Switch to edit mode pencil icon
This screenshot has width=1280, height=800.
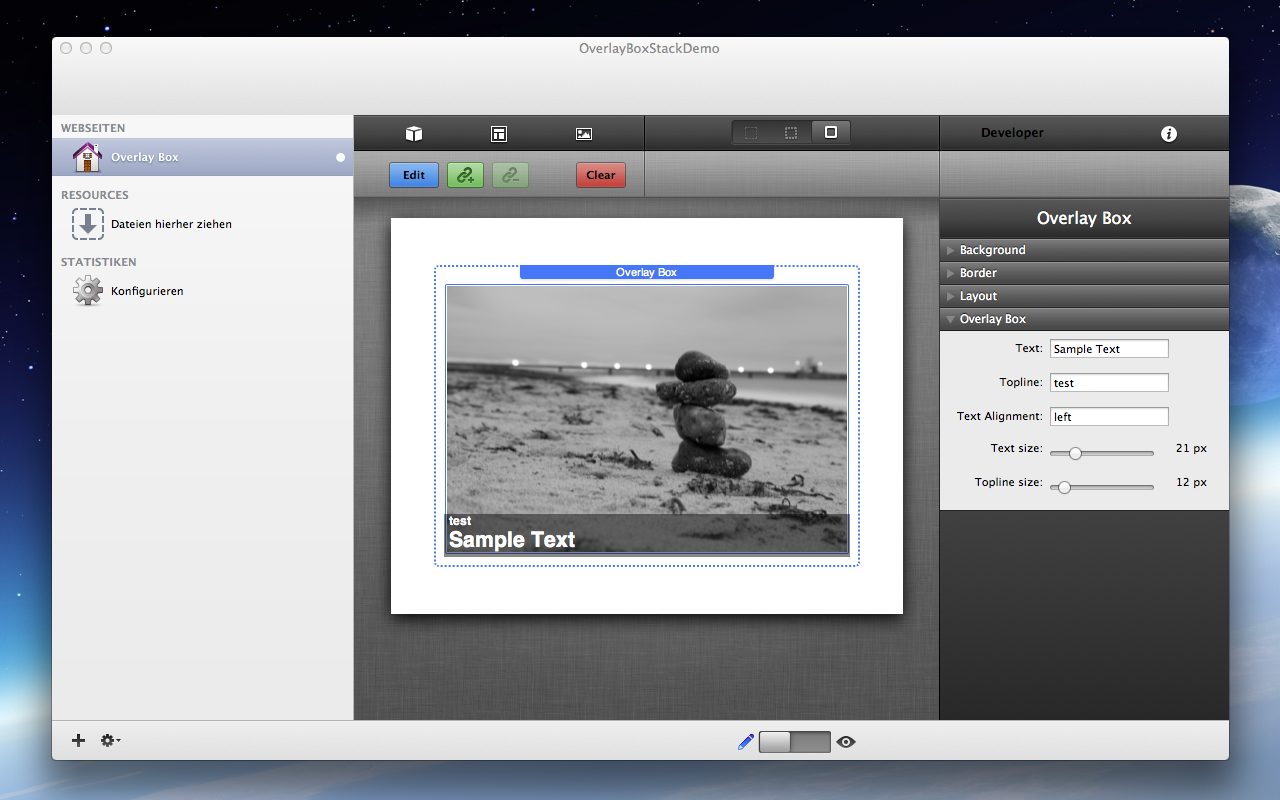coord(745,742)
